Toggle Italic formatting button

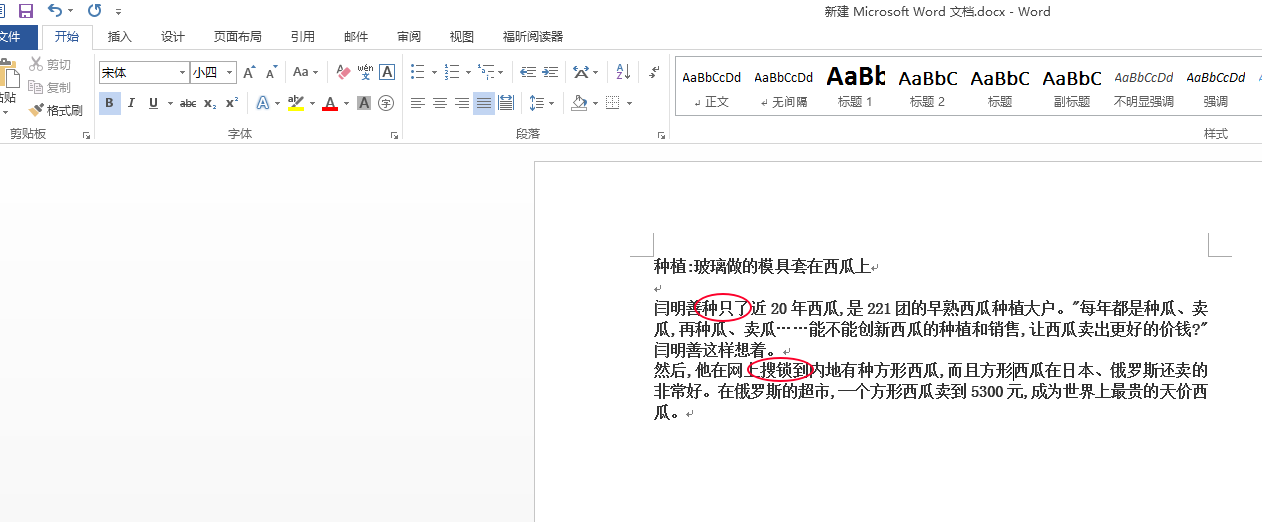pyautogui.click(x=131, y=103)
